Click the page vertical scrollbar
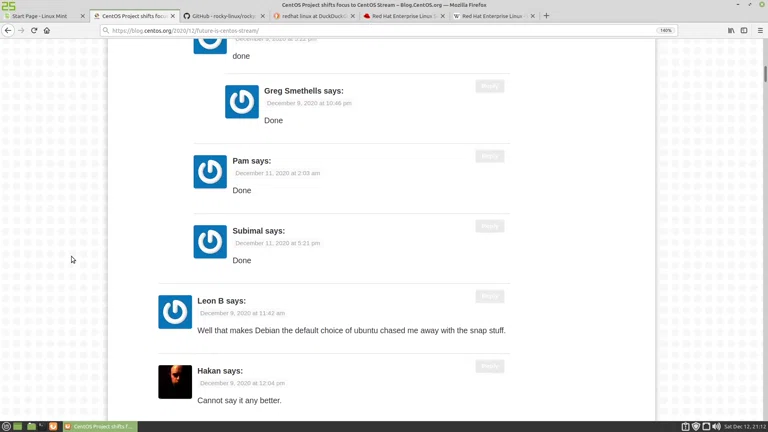 (x=764, y=200)
